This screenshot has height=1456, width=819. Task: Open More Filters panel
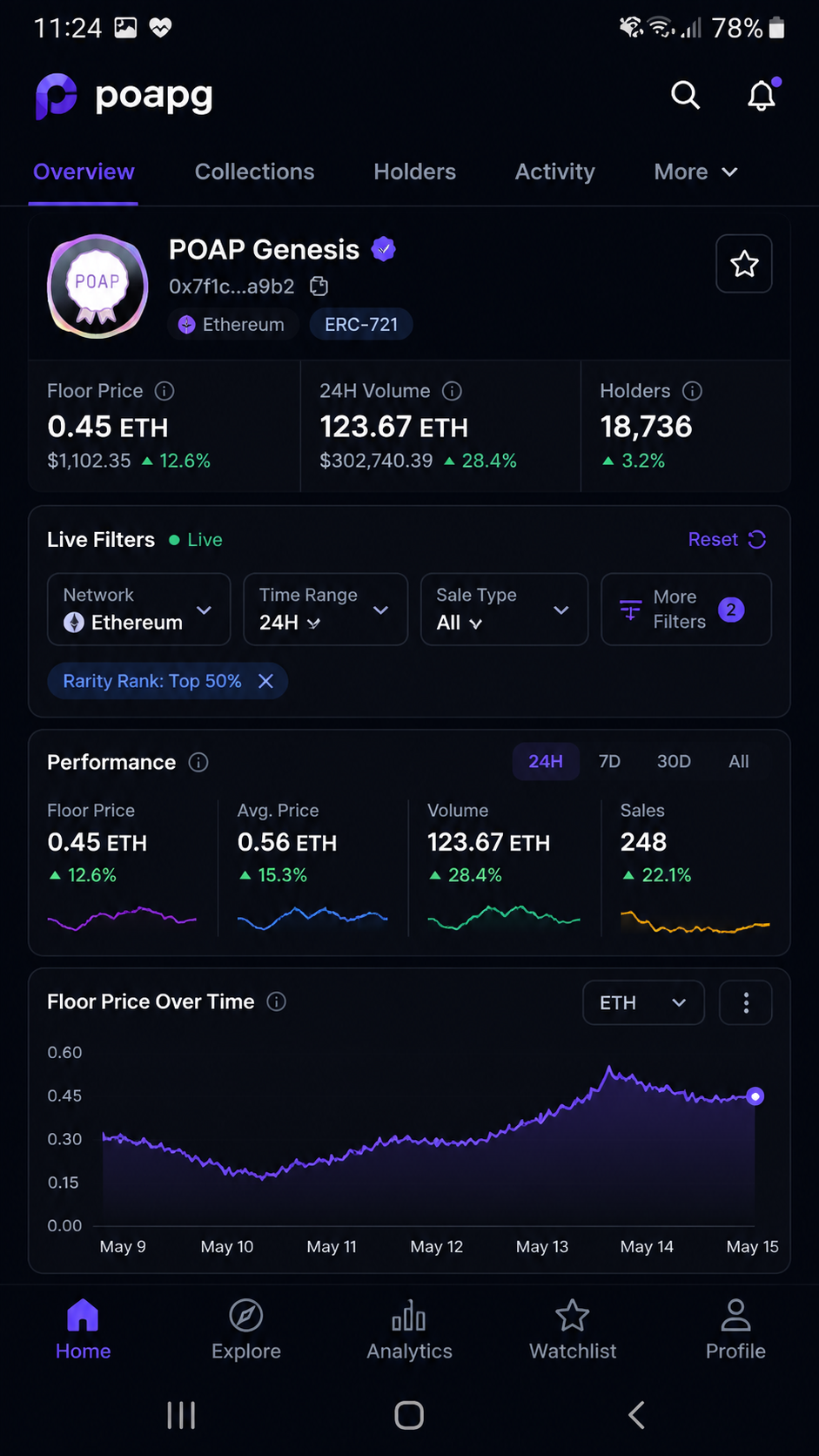pyautogui.click(x=686, y=610)
